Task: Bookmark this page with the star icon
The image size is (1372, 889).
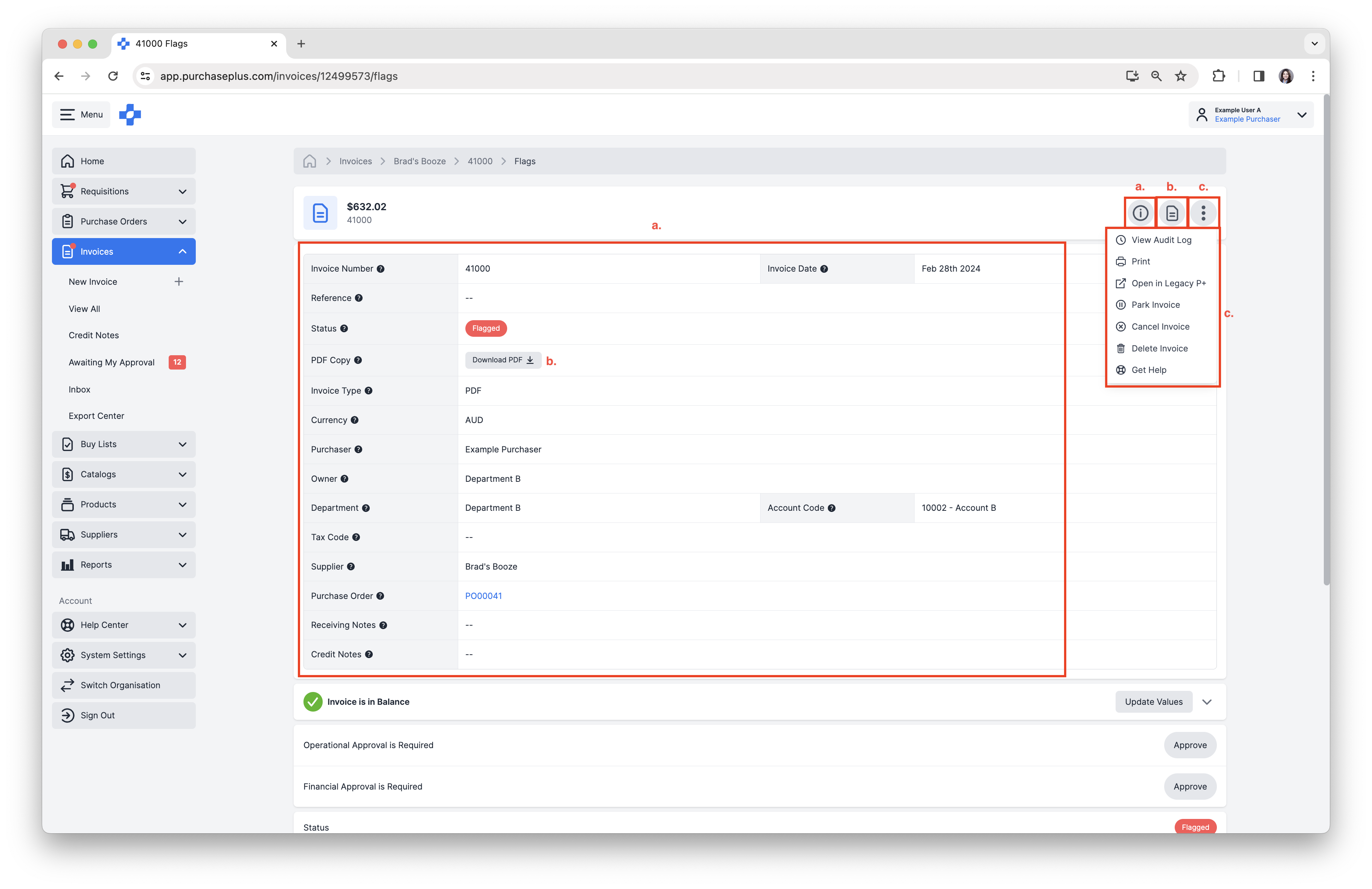Action: point(1180,76)
